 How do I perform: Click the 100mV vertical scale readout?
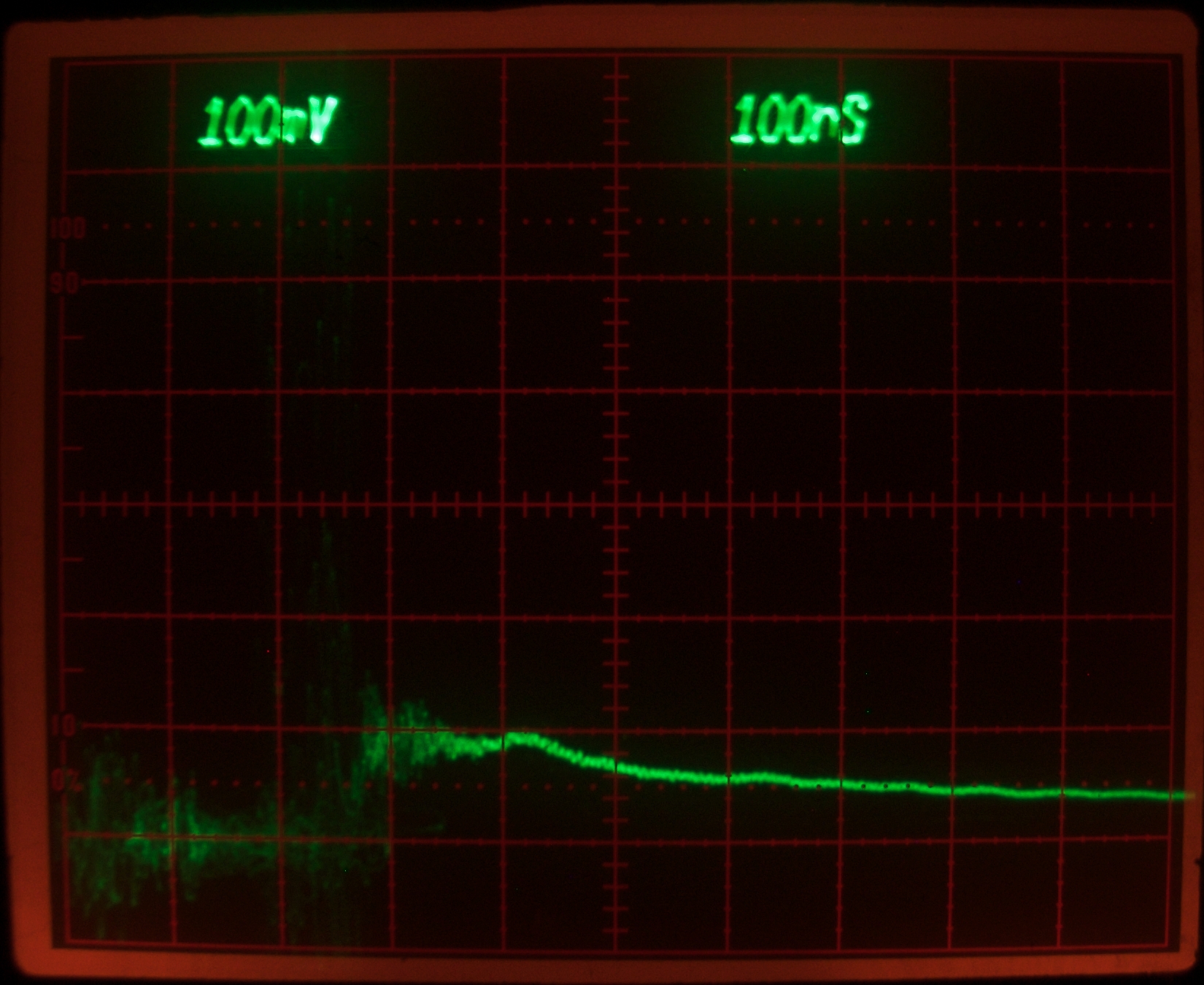268,121
